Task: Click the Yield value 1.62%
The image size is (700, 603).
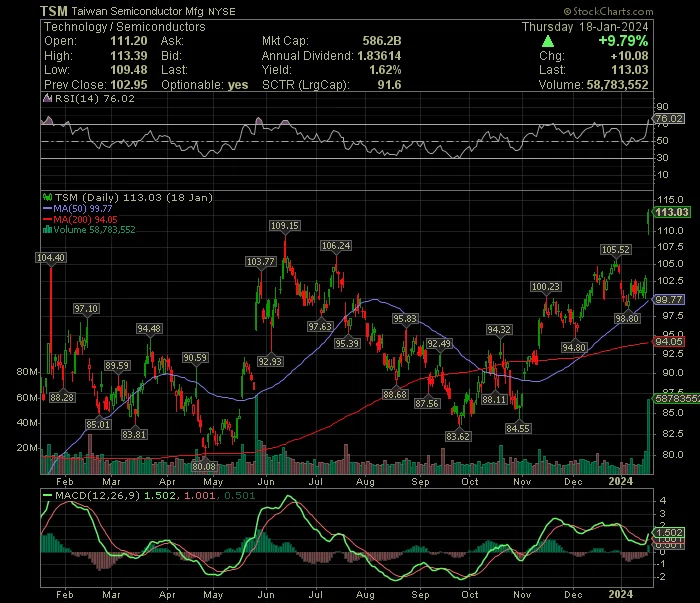Action: click(x=385, y=70)
